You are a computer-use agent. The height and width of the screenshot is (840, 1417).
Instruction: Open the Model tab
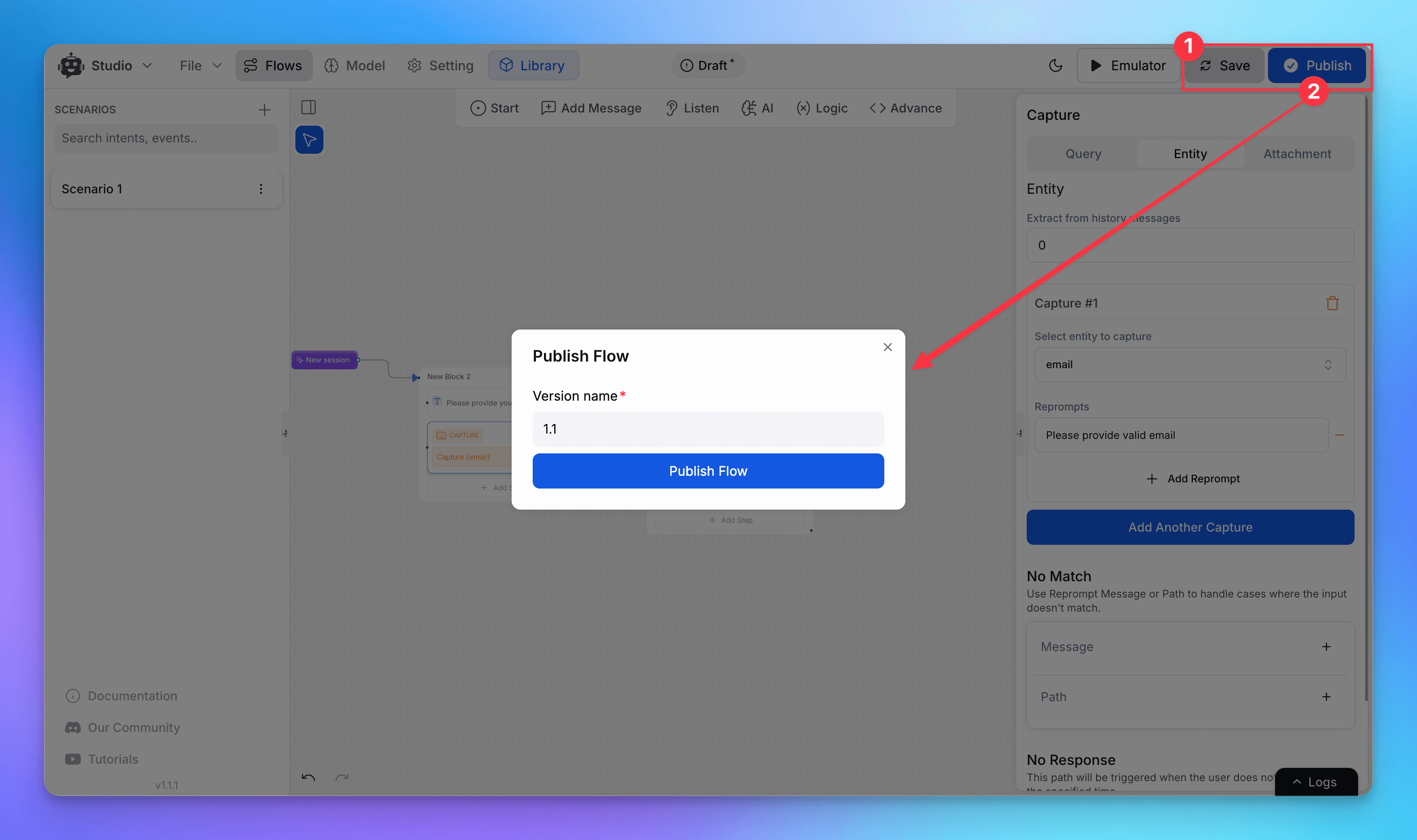355,65
